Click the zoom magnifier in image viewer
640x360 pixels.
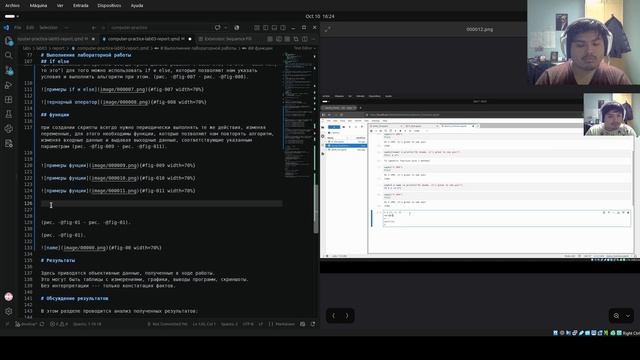click(616, 316)
